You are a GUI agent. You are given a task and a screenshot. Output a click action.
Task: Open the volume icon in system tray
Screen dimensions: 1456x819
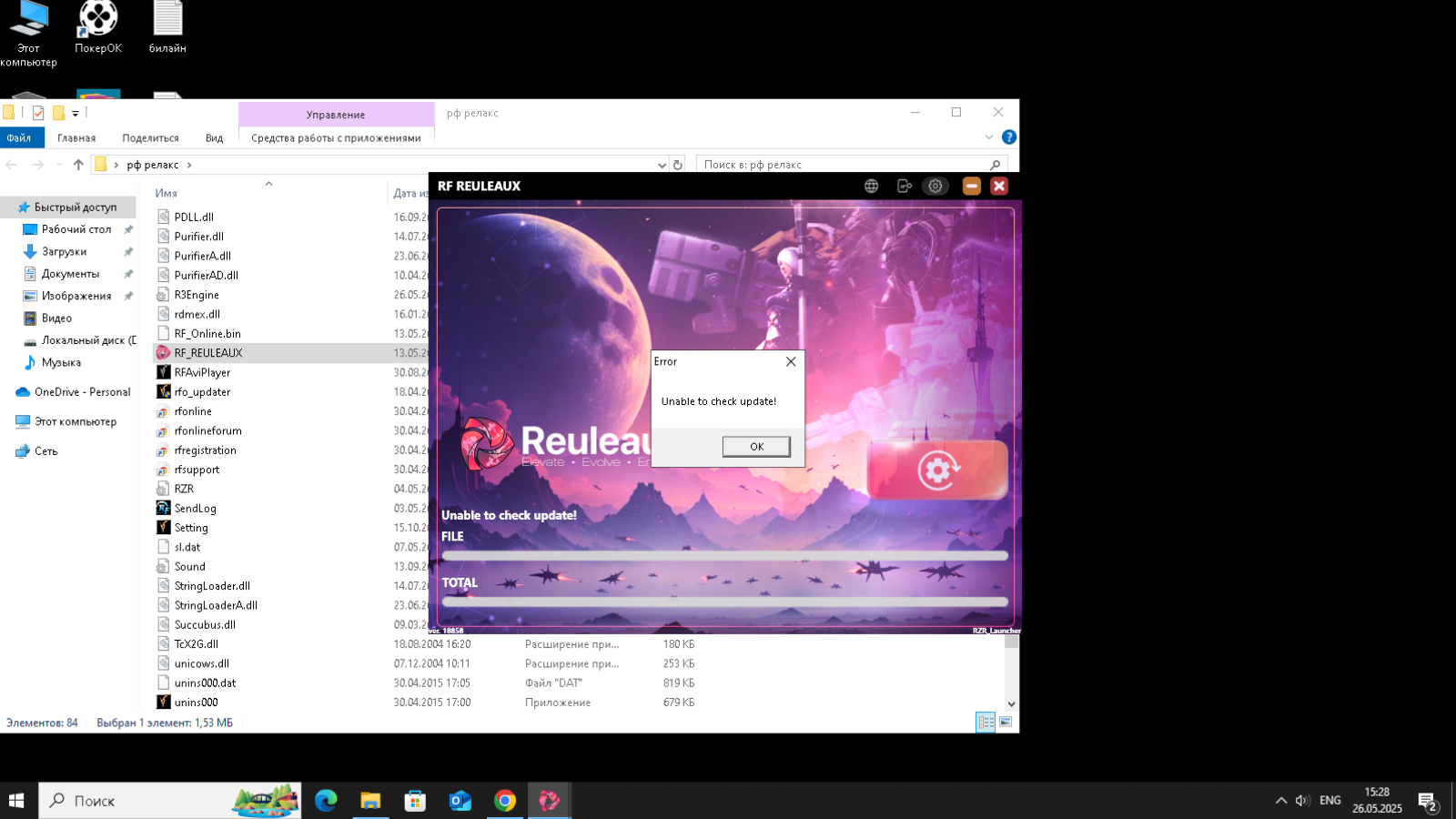1302,801
